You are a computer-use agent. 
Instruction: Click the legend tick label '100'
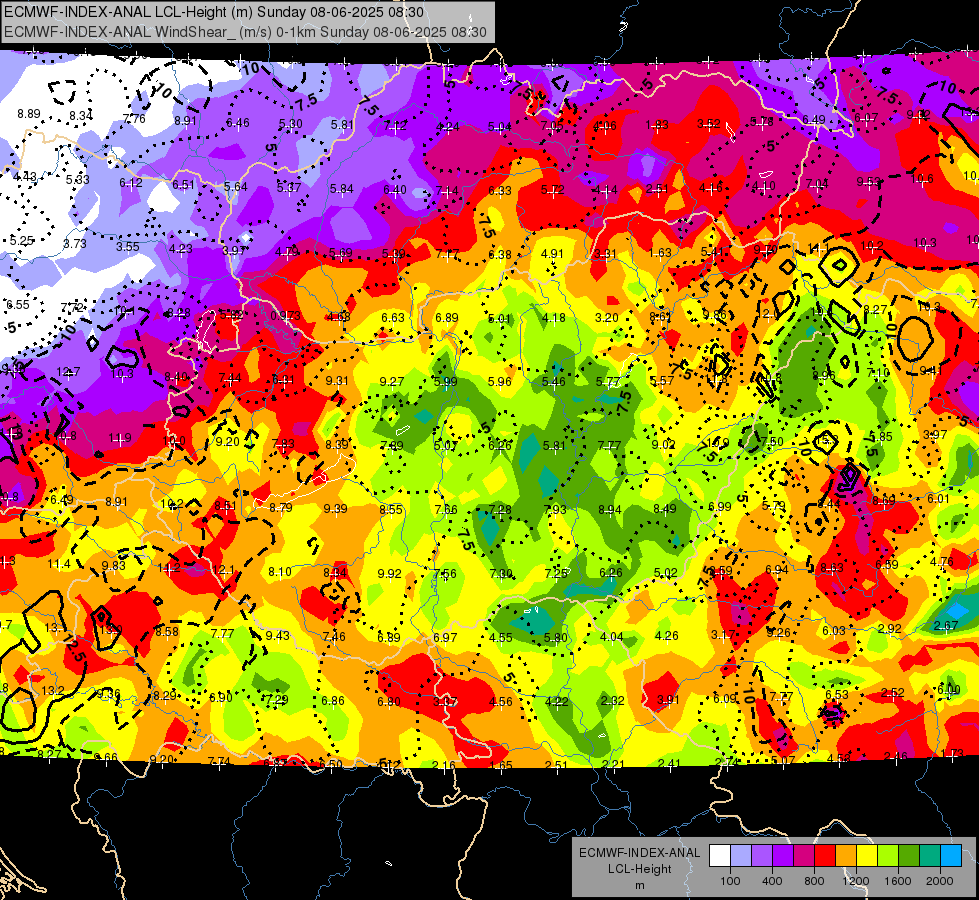coord(730,881)
